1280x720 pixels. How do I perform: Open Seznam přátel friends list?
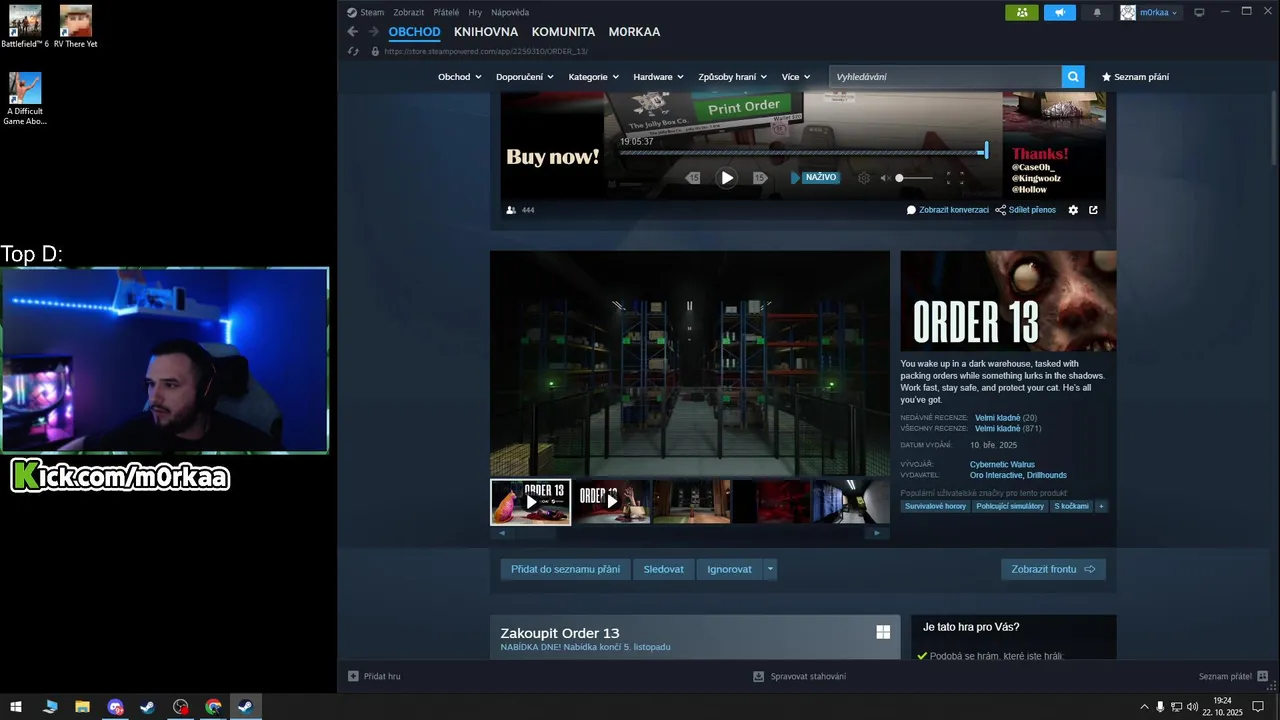(x=1233, y=676)
